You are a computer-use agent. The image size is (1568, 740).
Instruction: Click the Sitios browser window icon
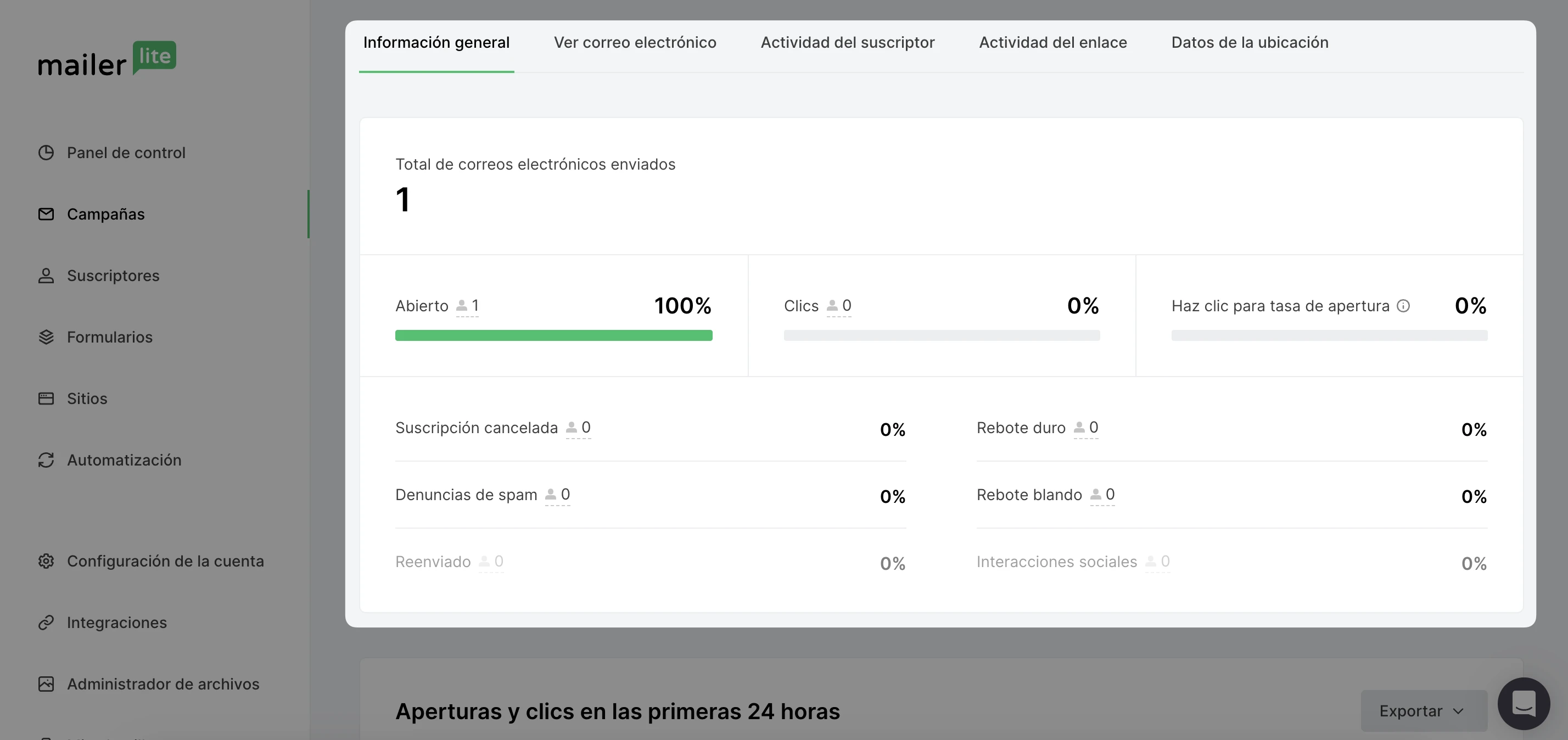pos(46,399)
